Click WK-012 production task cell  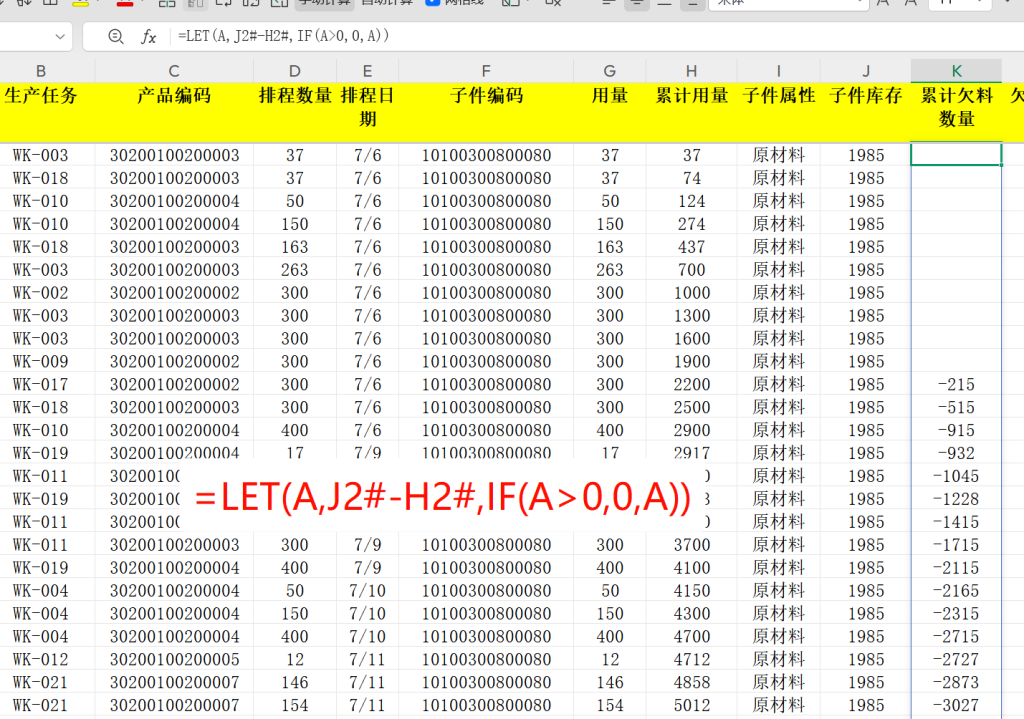(40, 658)
